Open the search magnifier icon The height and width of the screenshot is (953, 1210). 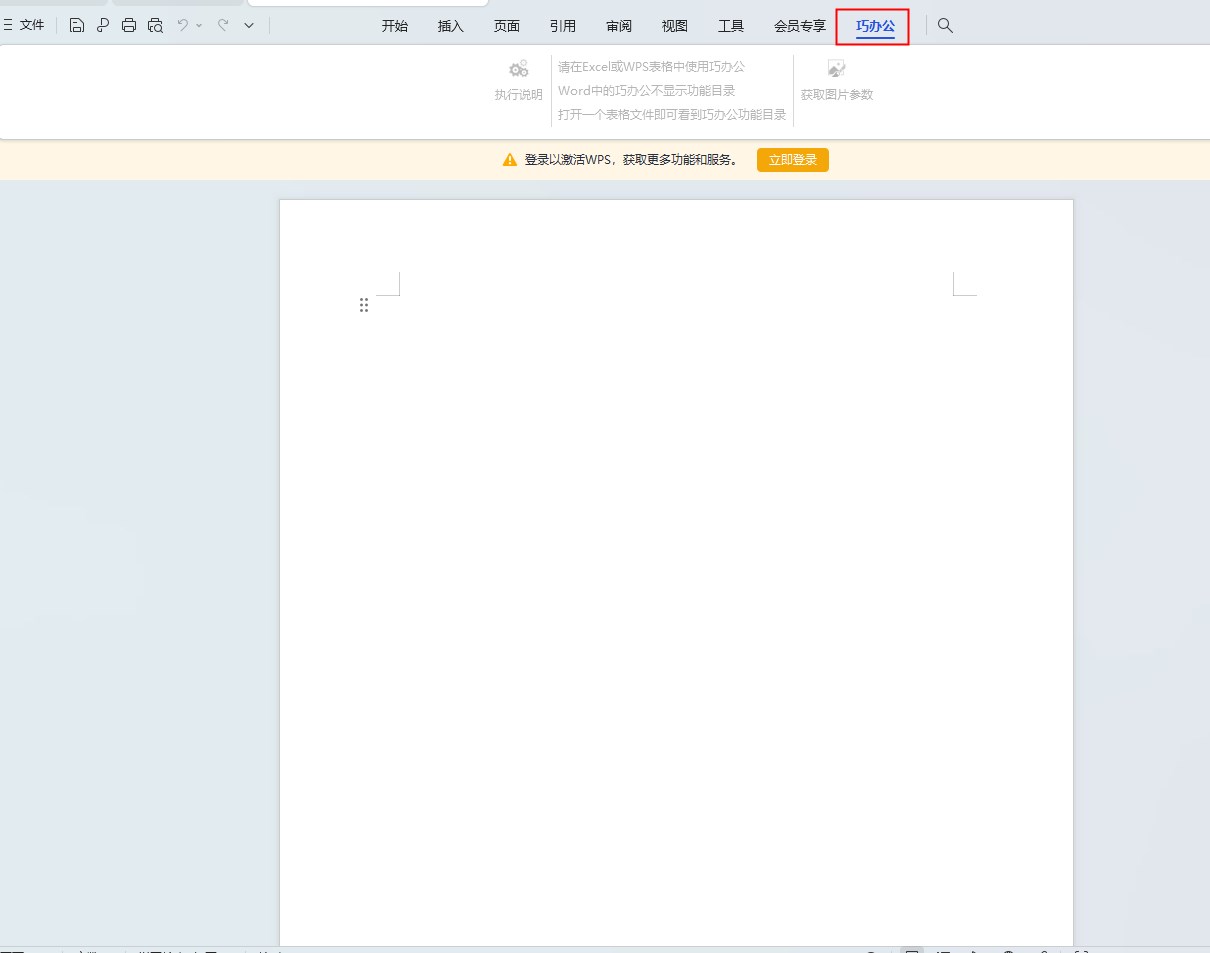click(x=945, y=26)
